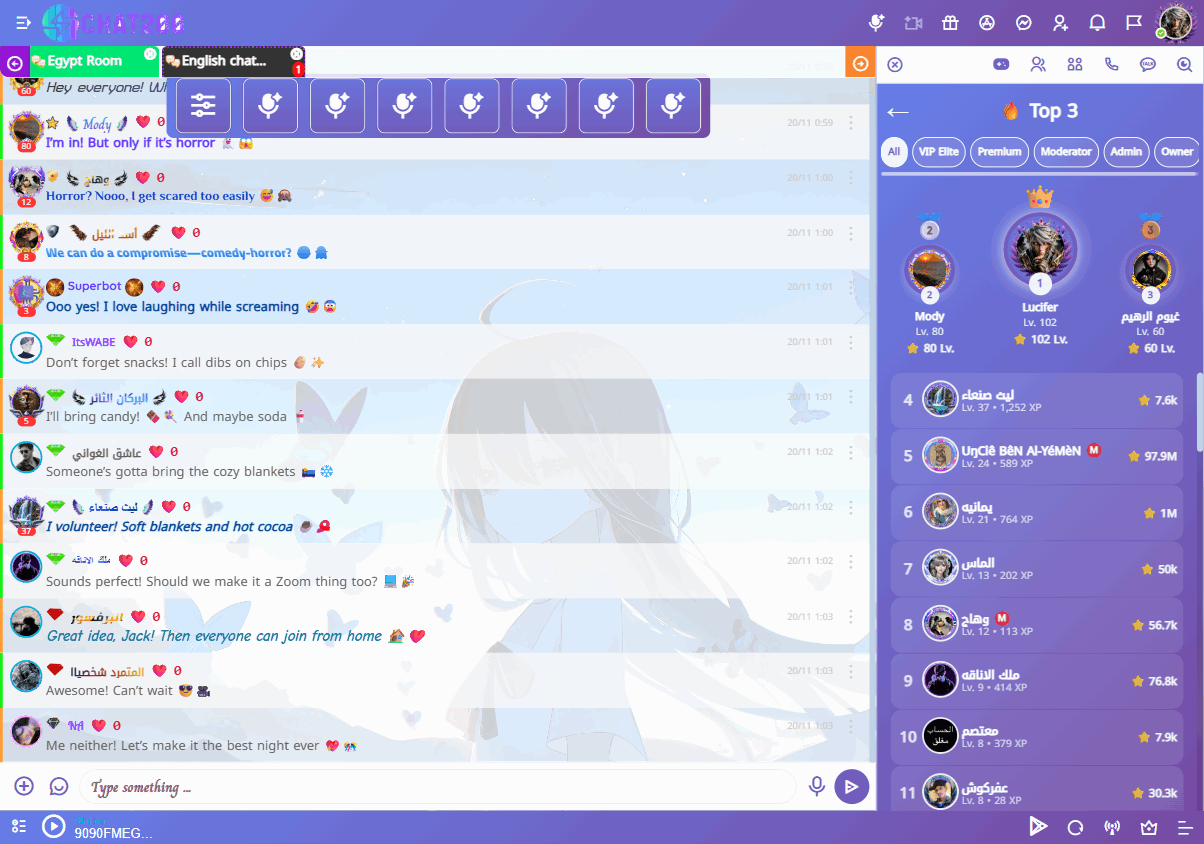Open the gift icon in top bar
The height and width of the screenshot is (844, 1204).
[x=950, y=23]
